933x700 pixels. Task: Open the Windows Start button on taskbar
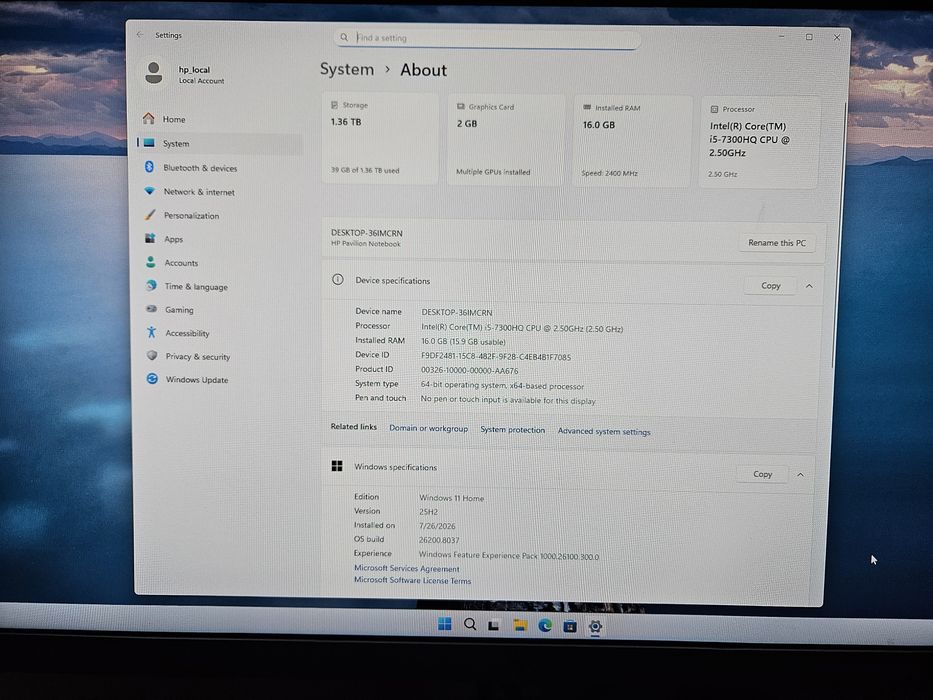[444, 624]
